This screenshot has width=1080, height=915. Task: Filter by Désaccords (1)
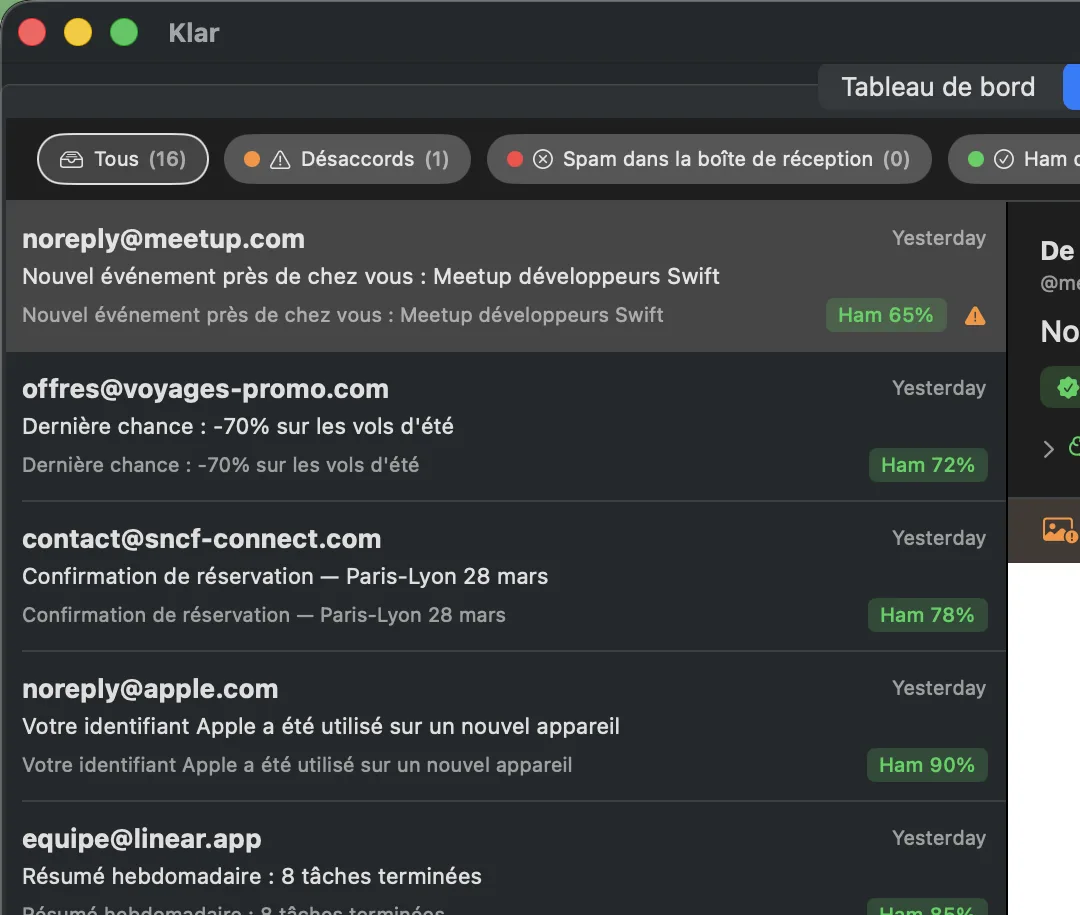pyautogui.click(x=347, y=159)
